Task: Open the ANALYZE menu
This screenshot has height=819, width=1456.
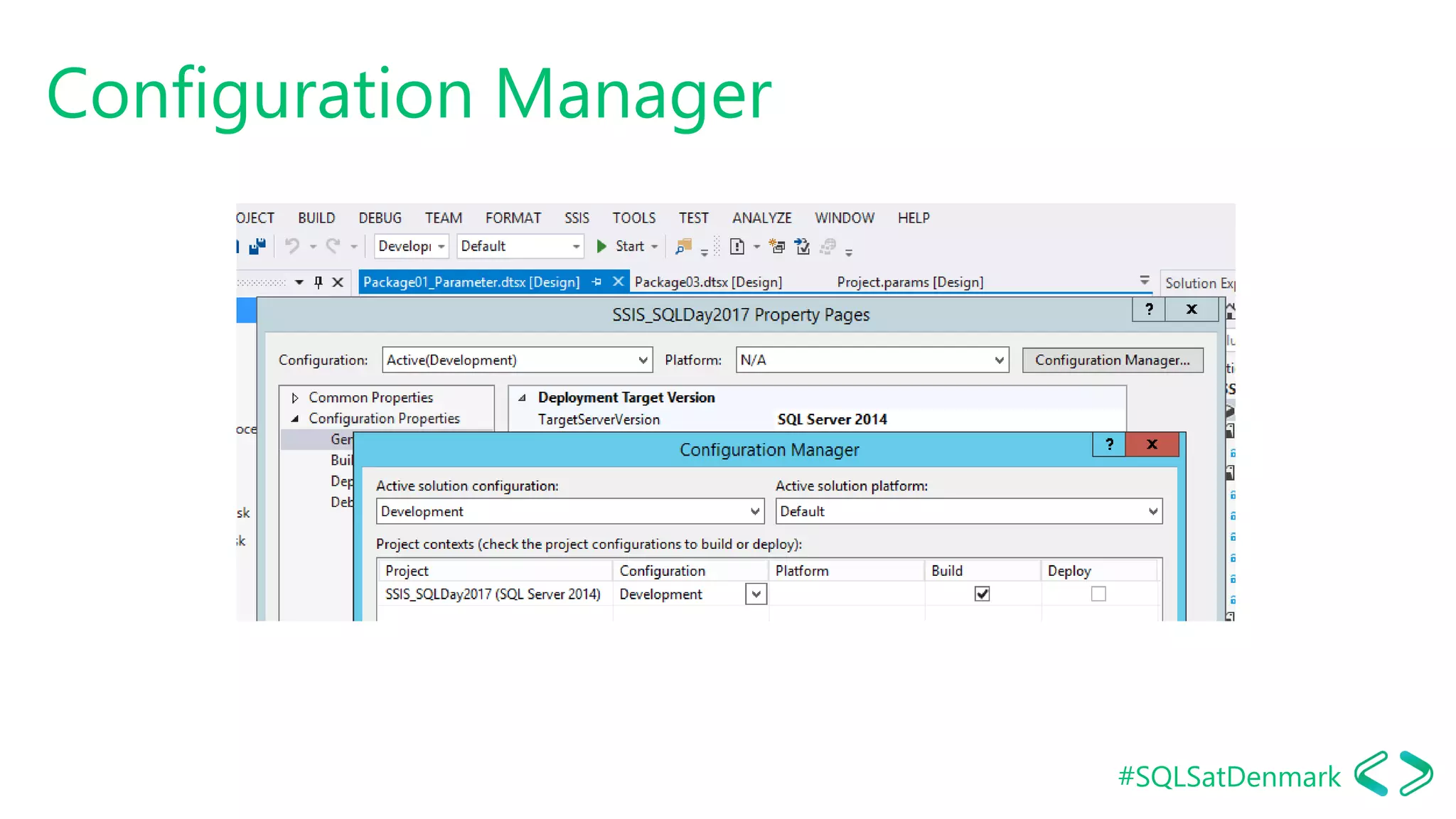Action: (762, 218)
